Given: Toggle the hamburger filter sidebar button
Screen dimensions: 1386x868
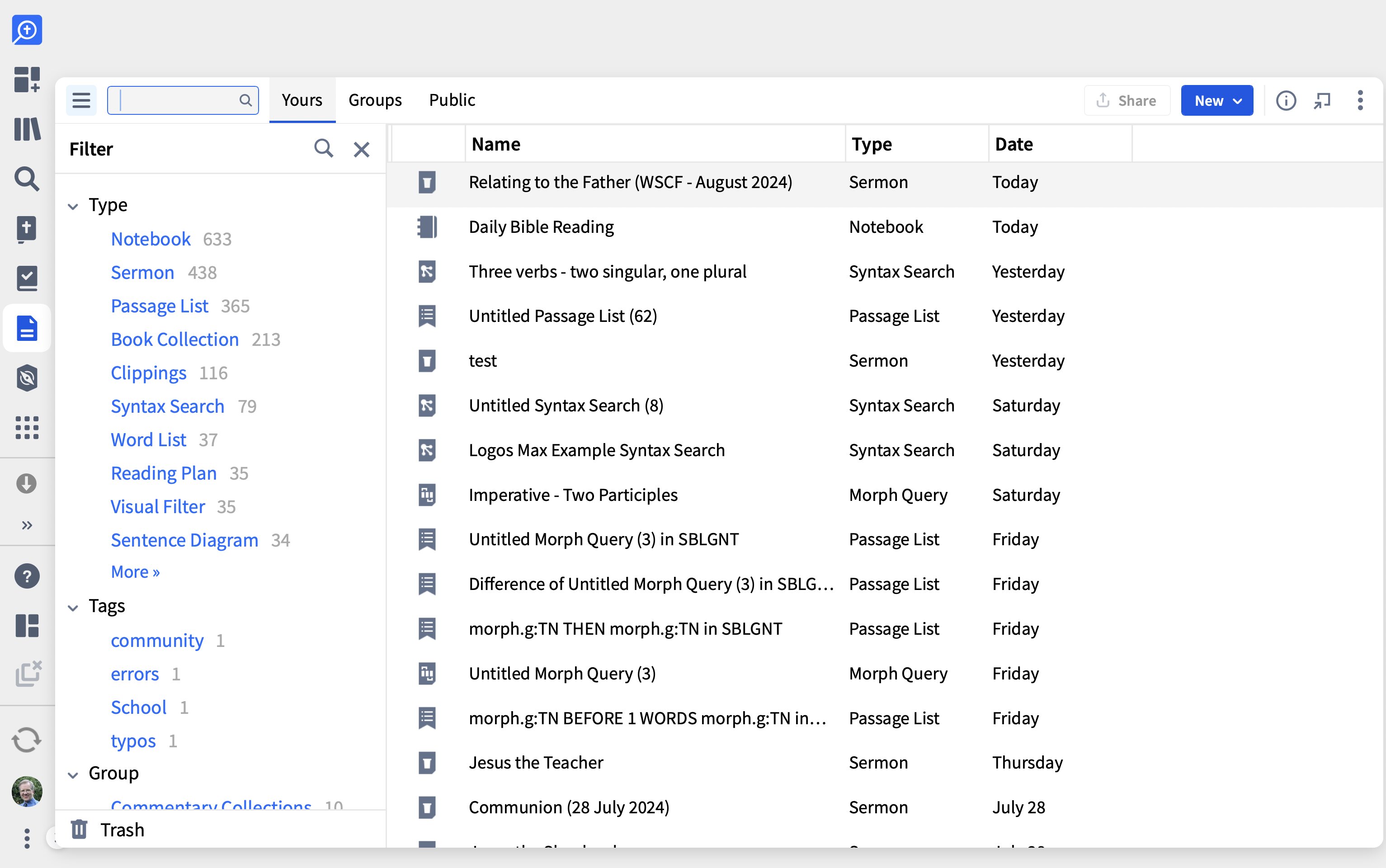Looking at the screenshot, I should (x=81, y=100).
